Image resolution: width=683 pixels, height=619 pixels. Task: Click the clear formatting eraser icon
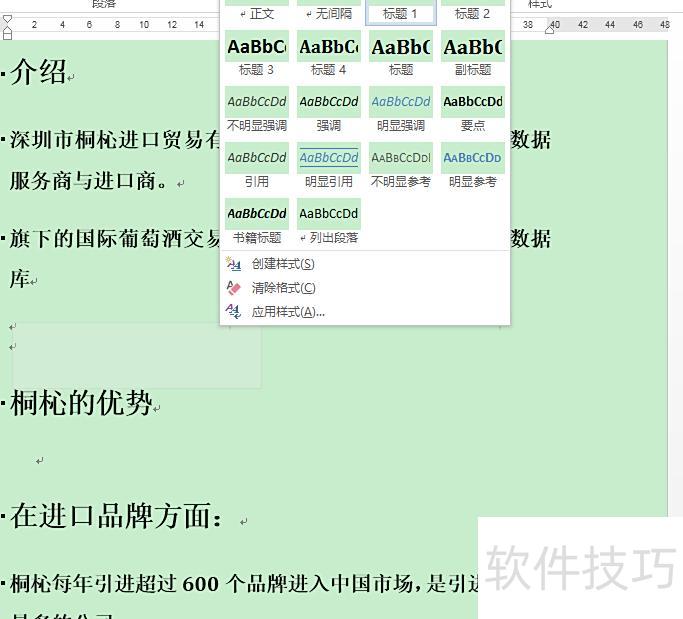pos(233,288)
